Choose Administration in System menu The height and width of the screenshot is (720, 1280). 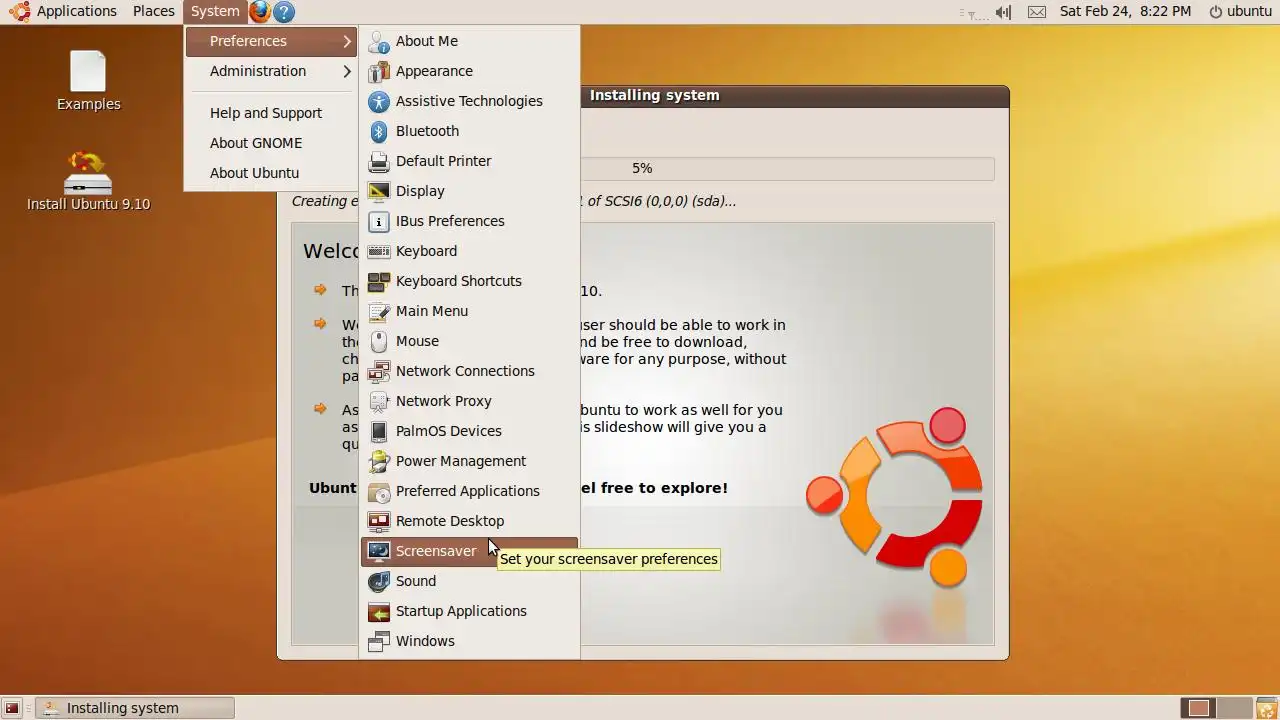click(258, 71)
